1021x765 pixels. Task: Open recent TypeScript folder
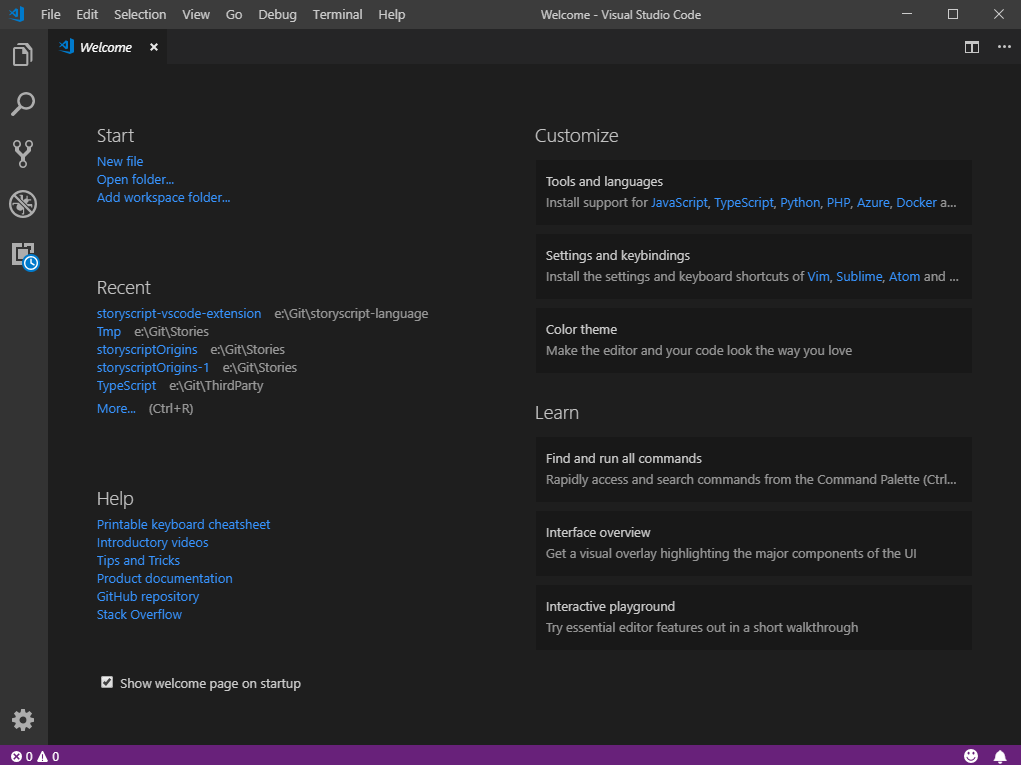tap(126, 385)
